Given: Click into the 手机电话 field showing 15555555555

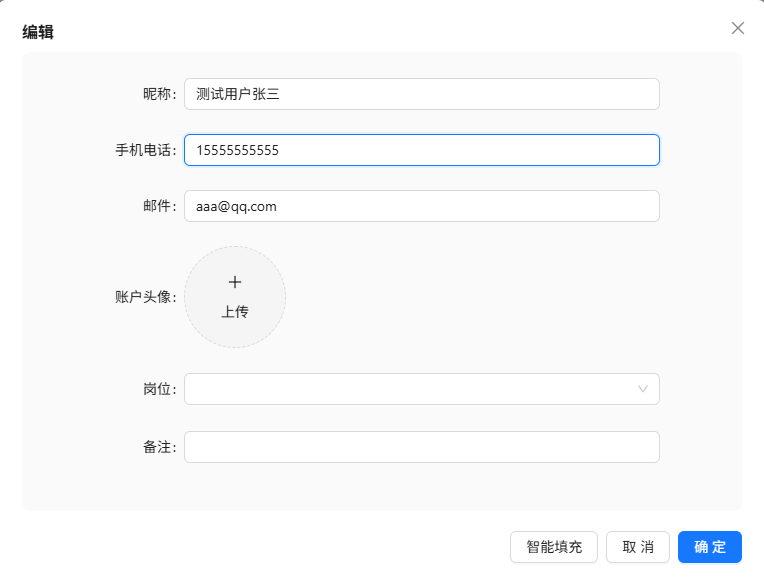Looking at the screenshot, I should pyautogui.click(x=421, y=150).
